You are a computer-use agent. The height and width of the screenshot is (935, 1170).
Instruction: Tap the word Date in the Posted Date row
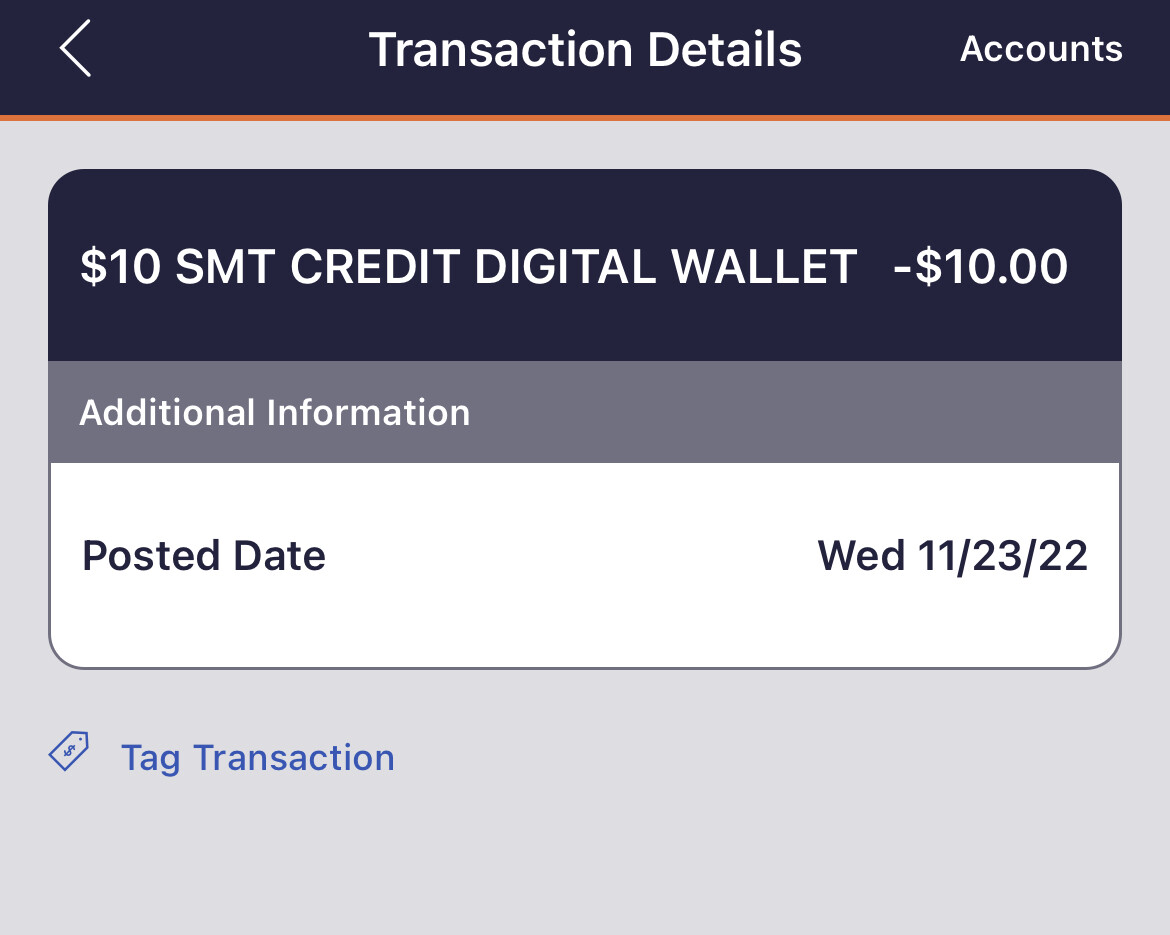pos(279,556)
